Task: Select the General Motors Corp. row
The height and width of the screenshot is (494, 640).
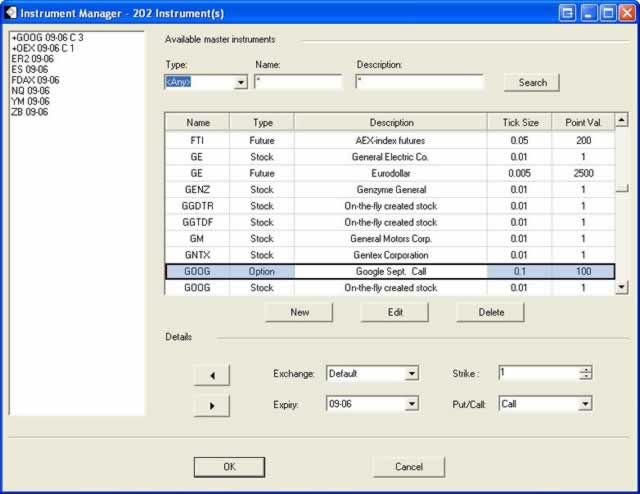Action: (390, 238)
